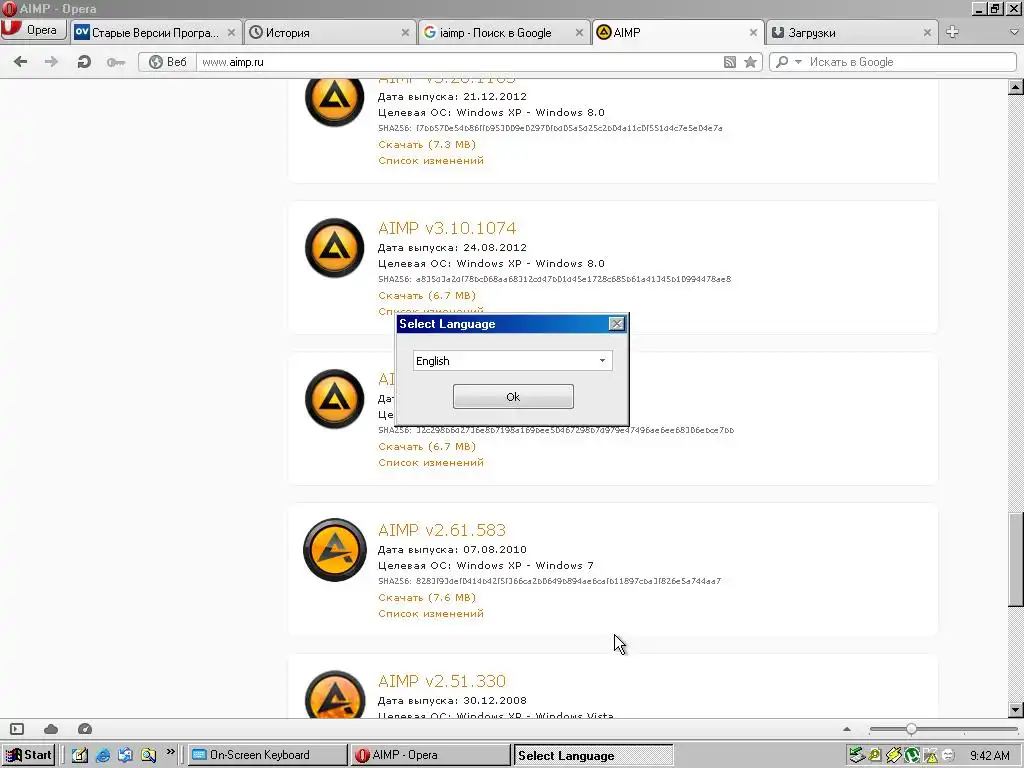Go back with the back arrow

tap(21, 62)
